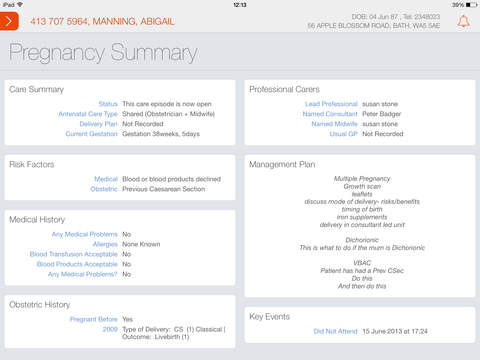Select the Lead Professional link
The width and height of the screenshot is (480, 360).
(x=331, y=104)
